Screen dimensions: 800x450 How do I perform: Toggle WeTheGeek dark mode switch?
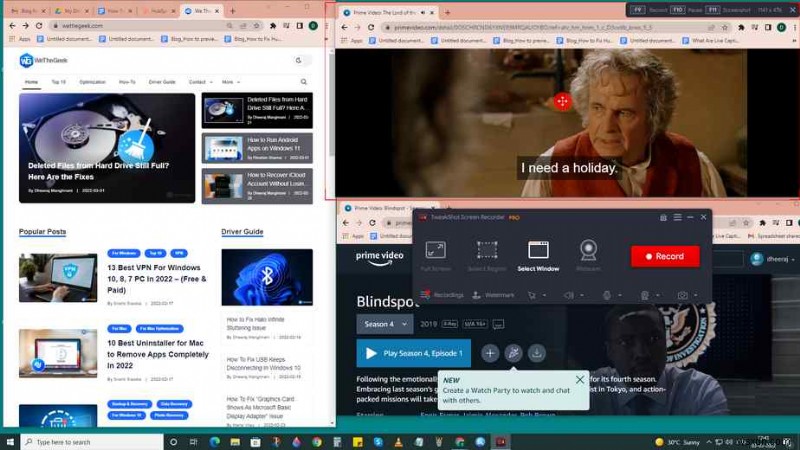click(x=302, y=60)
